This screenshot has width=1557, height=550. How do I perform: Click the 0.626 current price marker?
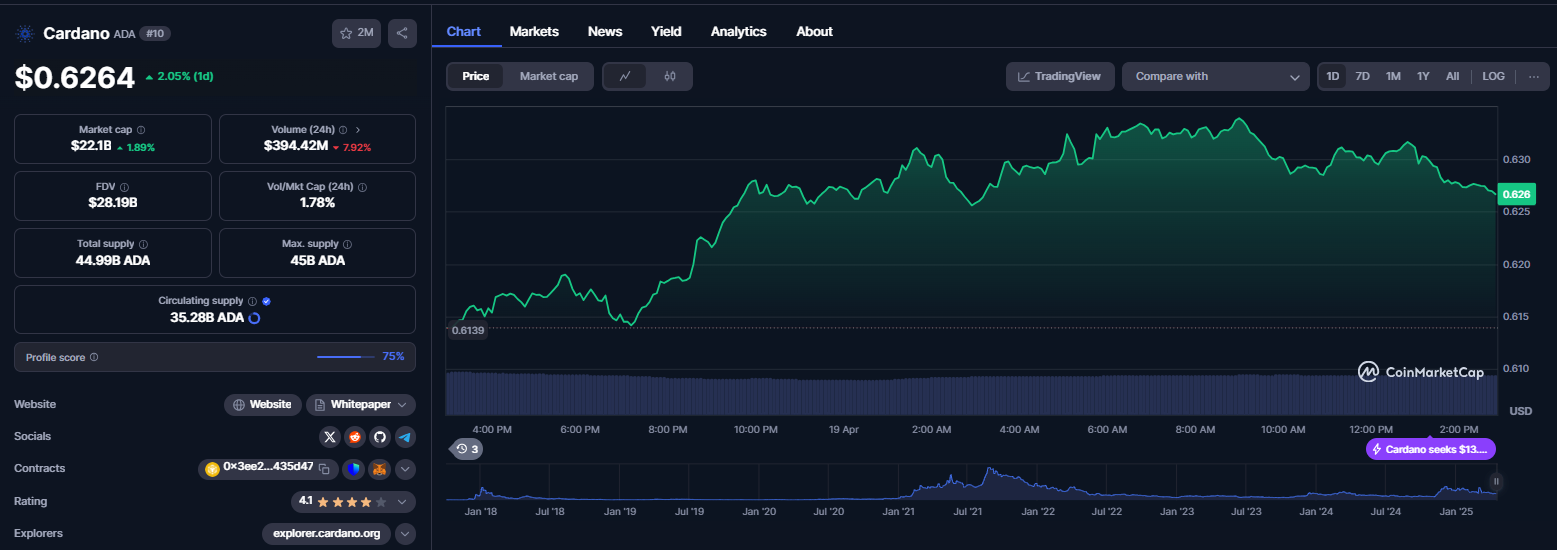[1516, 194]
